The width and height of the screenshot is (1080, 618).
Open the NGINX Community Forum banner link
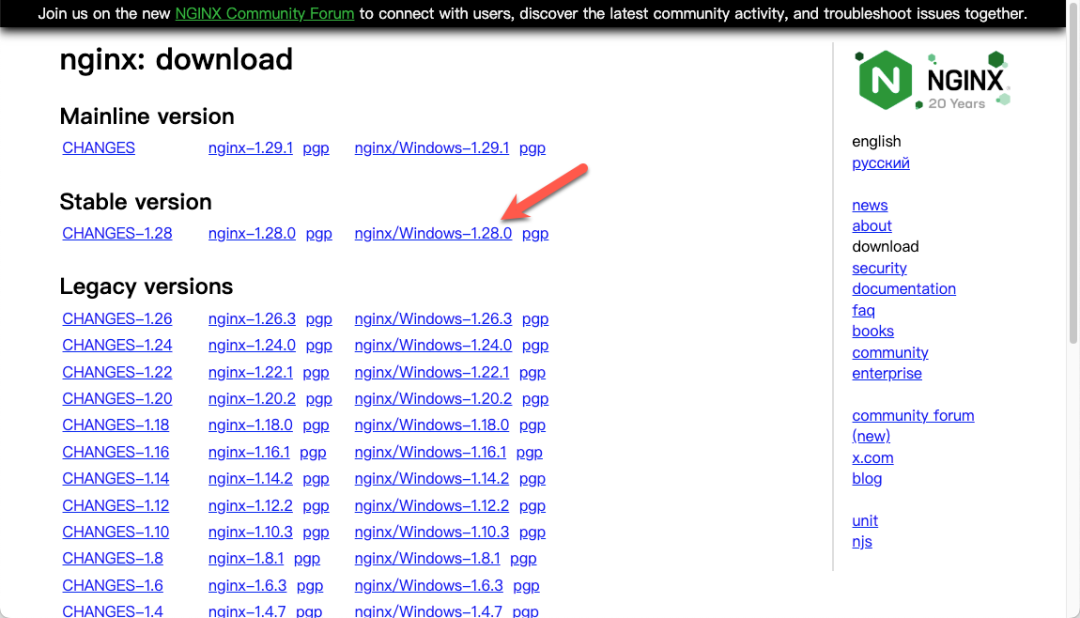[265, 14]
